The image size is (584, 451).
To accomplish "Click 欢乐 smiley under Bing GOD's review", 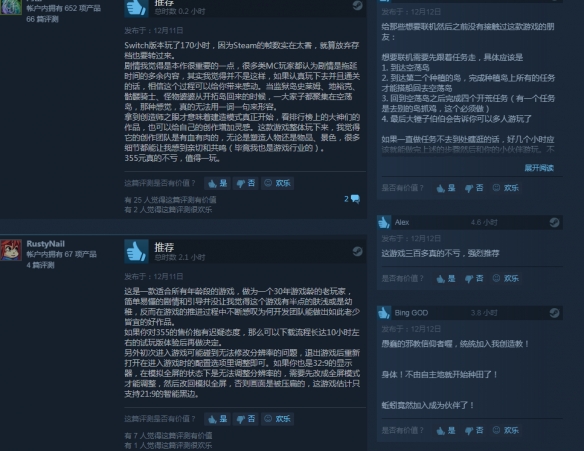I will 506,431.
